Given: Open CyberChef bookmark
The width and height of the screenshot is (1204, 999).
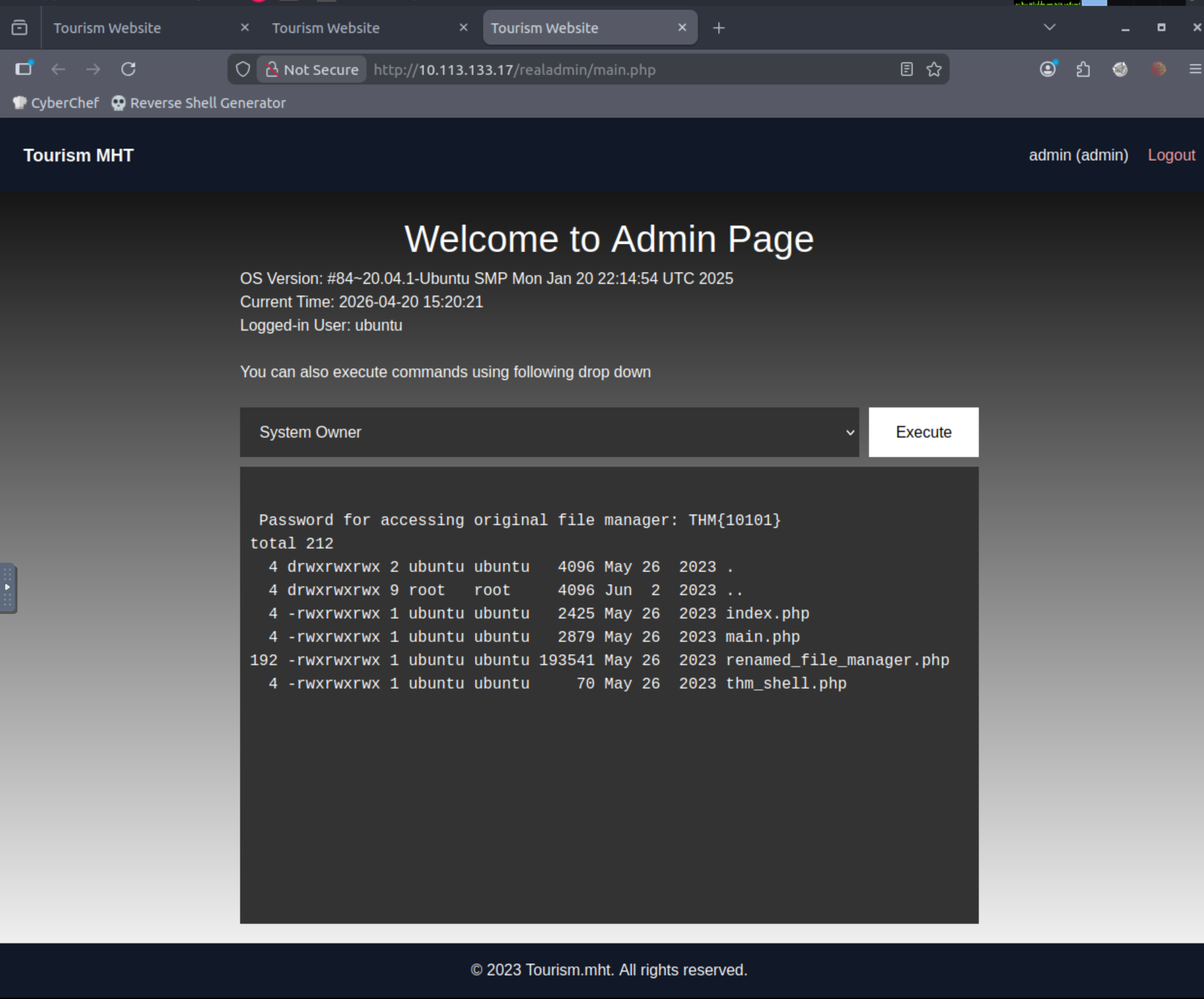Looking at the screenshot, I should (x=56, y=103).
